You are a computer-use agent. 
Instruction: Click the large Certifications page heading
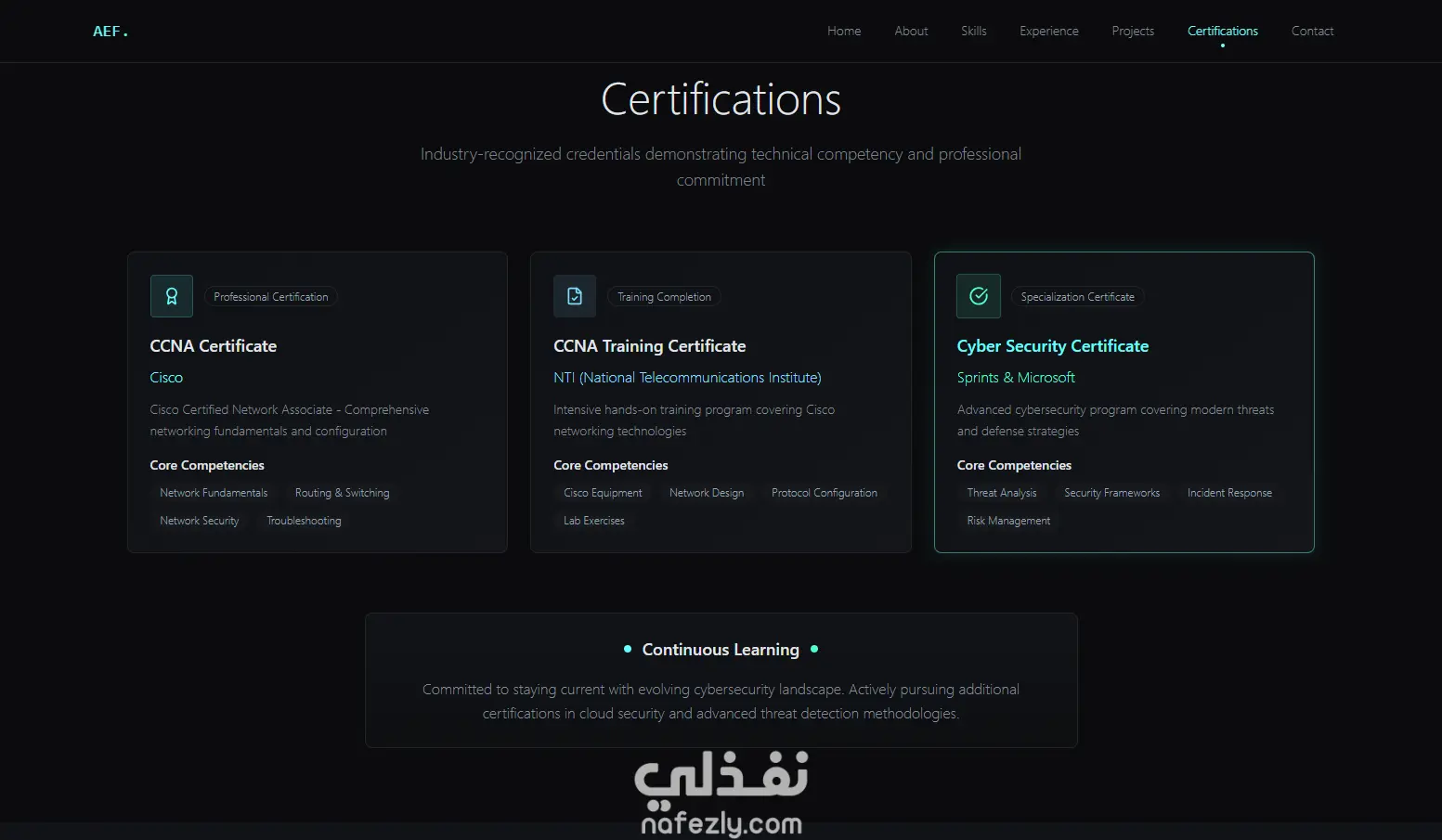721,99
